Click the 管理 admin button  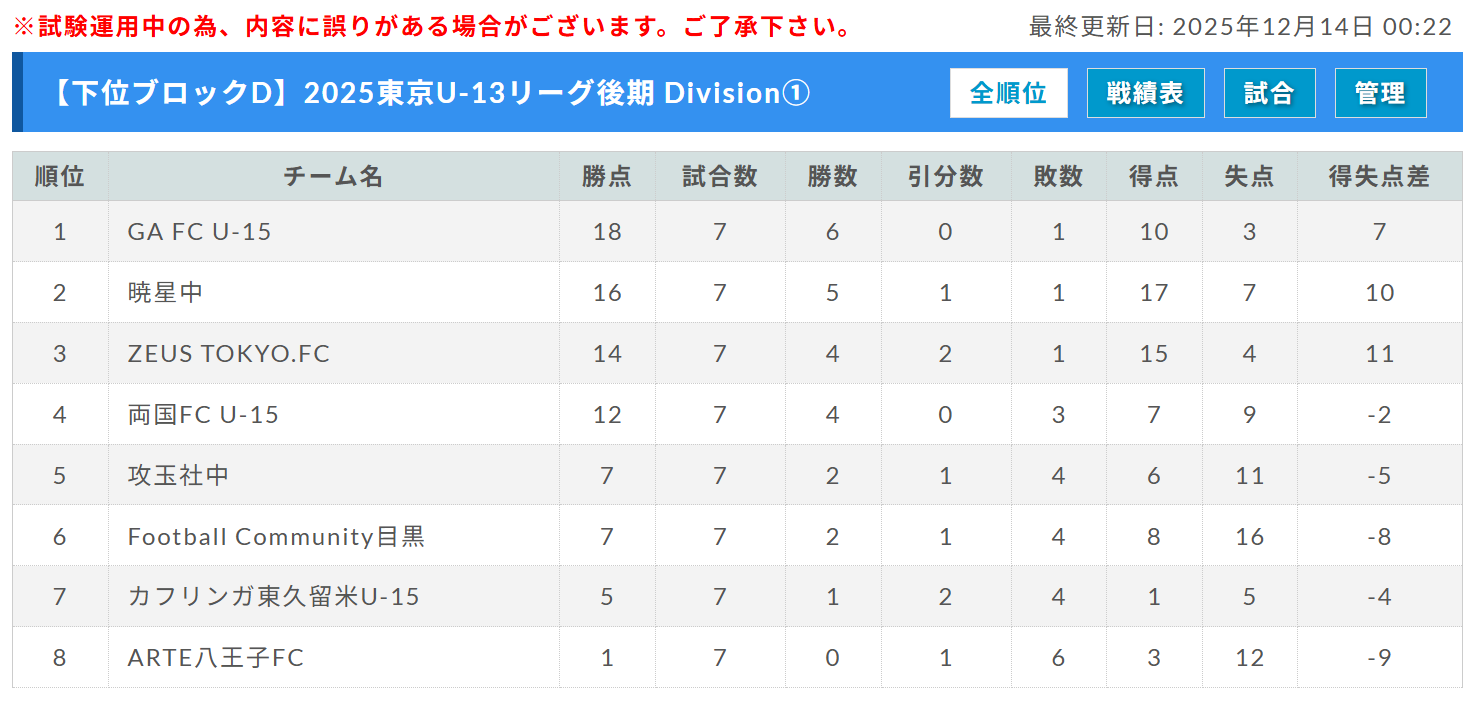pos(1380,93)
